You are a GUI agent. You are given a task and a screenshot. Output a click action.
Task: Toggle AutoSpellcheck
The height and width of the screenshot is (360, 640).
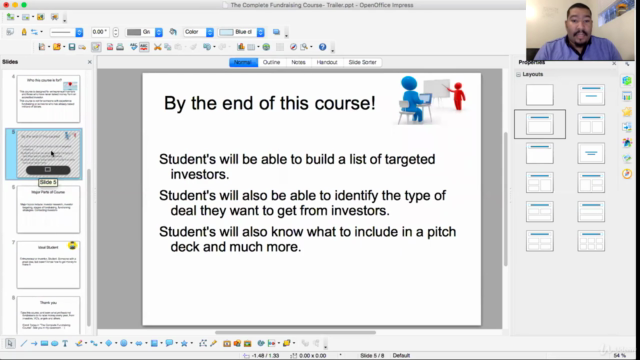click(x=144, y=47)
